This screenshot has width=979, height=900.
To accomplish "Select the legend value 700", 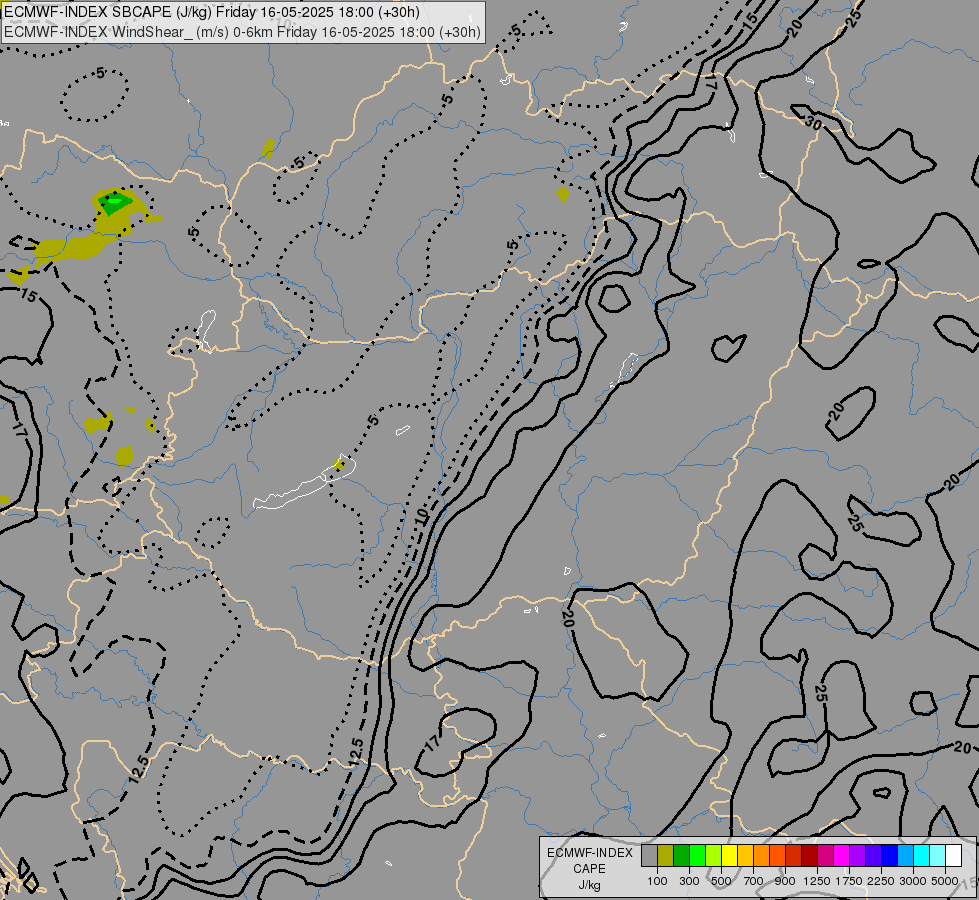I will (x=754, y=881).
